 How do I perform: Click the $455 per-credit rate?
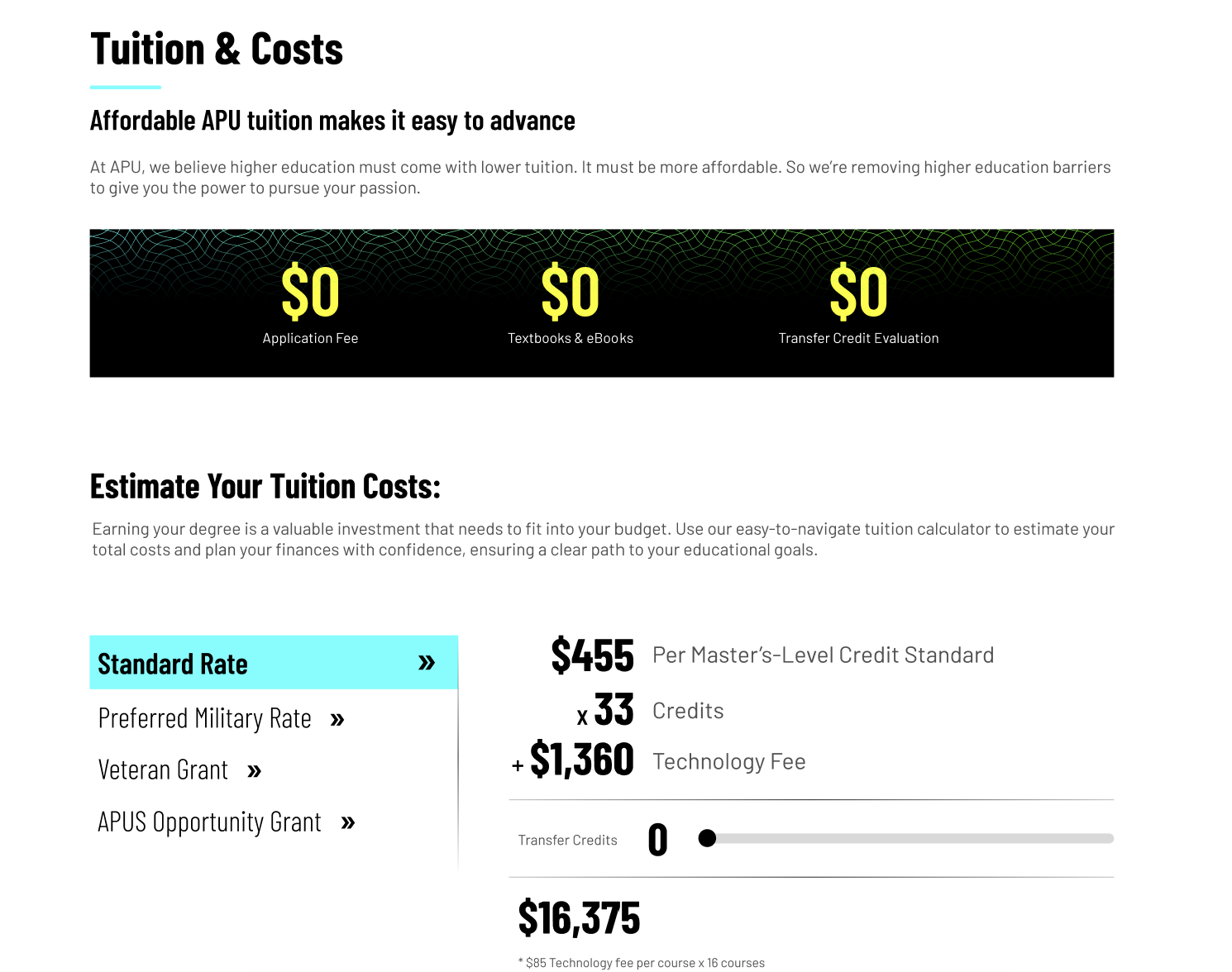tap(592, 655)
